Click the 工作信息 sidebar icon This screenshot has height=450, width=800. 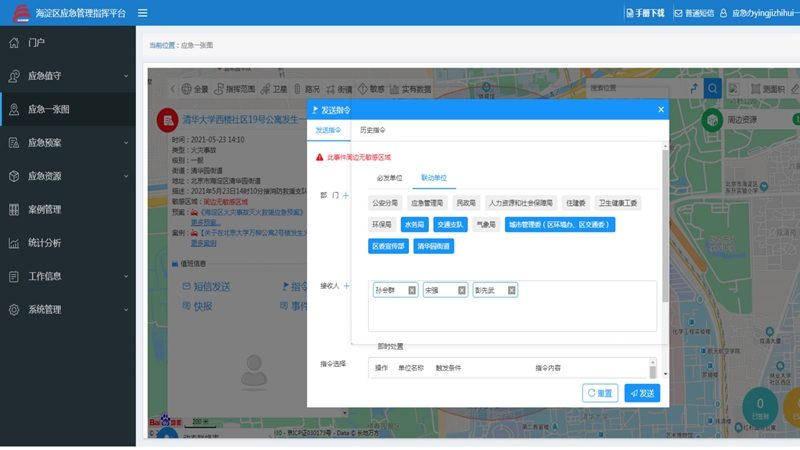14,276
